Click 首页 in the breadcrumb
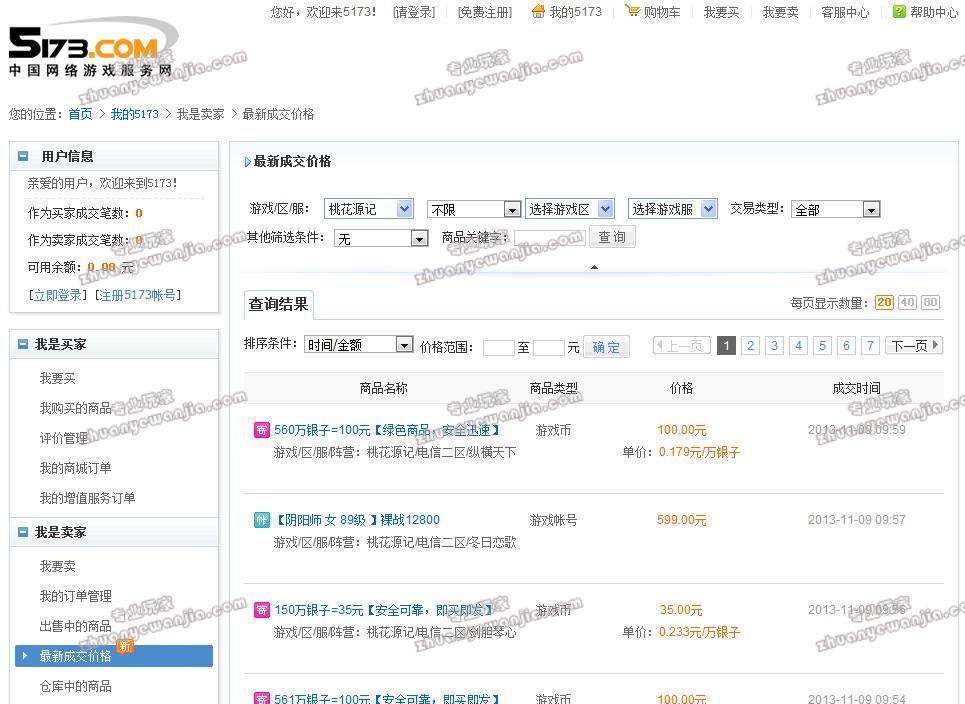 pos(80,114)
